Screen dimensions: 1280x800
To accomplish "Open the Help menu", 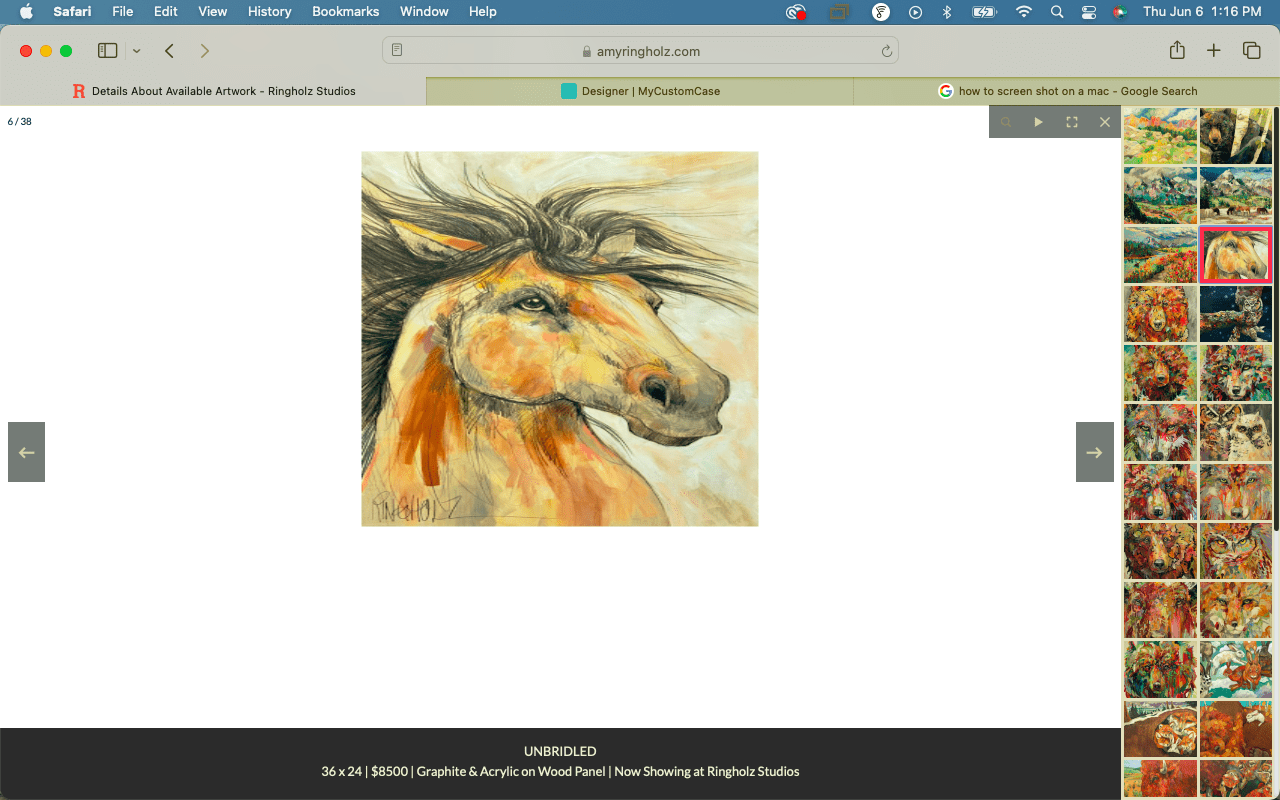I will 483,12.
